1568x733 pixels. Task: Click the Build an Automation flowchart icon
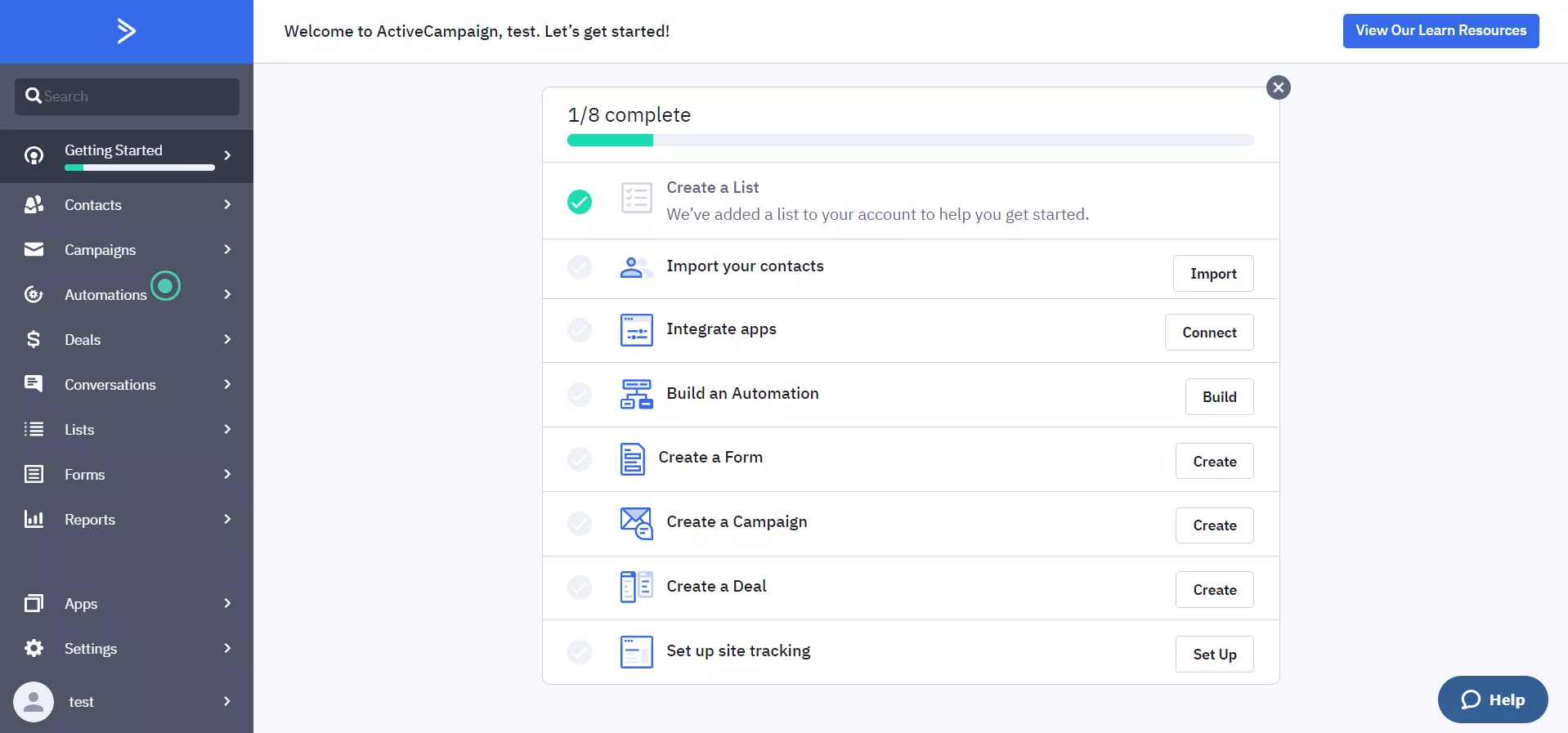636,394
